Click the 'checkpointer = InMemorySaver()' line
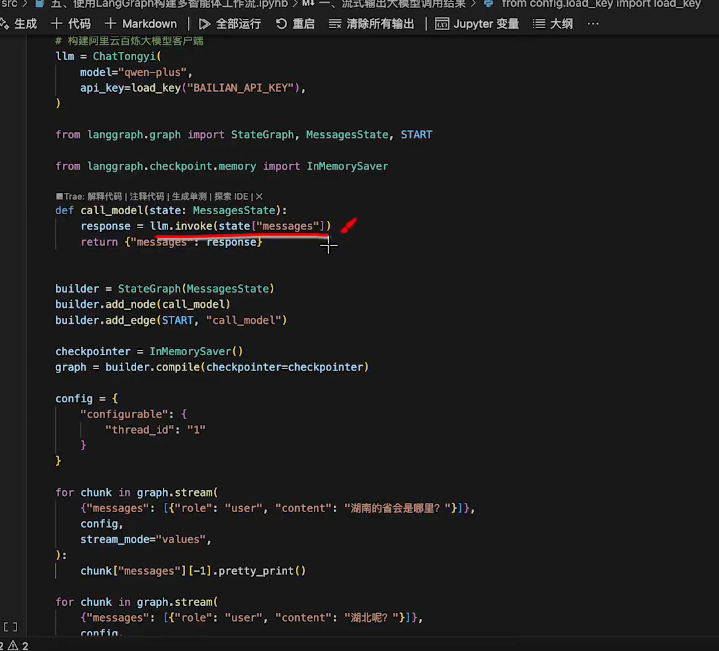Screen dimensions: 719x651 (149, 352)
